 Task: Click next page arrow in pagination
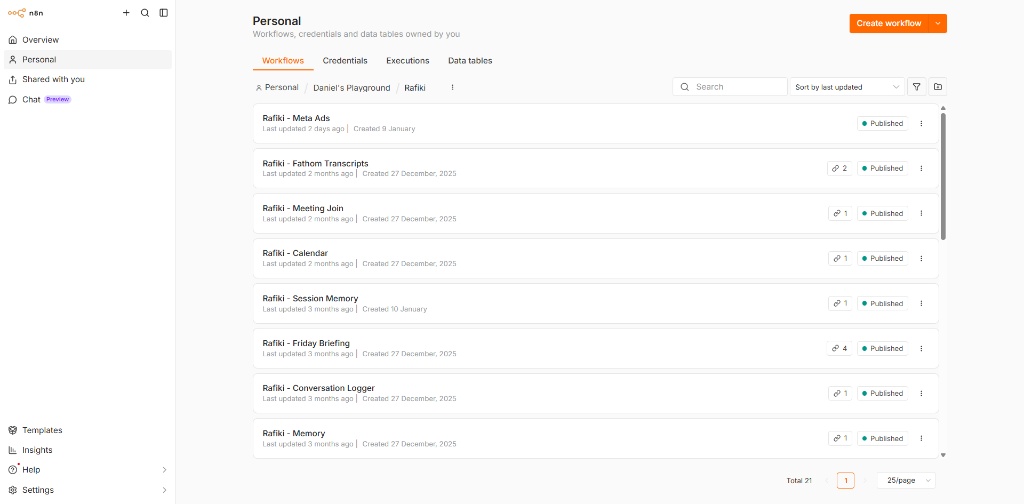coord(865,481)
